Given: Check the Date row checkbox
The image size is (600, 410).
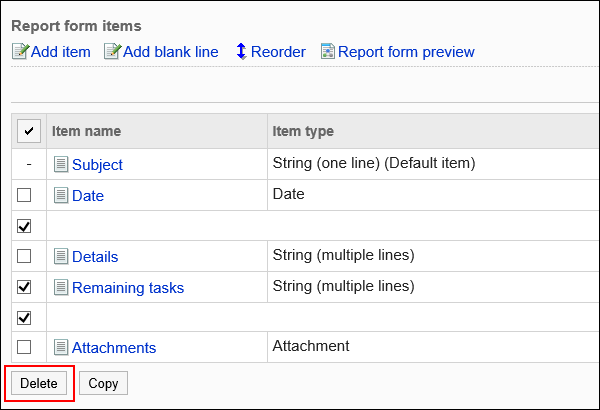Looking at the screenshot, I should (24, 195).
